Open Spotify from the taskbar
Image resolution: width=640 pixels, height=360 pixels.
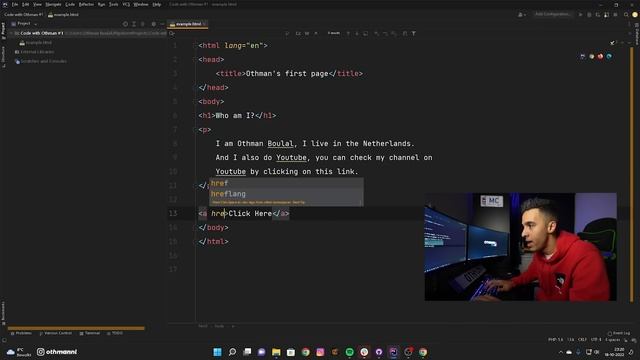point(349,352)
